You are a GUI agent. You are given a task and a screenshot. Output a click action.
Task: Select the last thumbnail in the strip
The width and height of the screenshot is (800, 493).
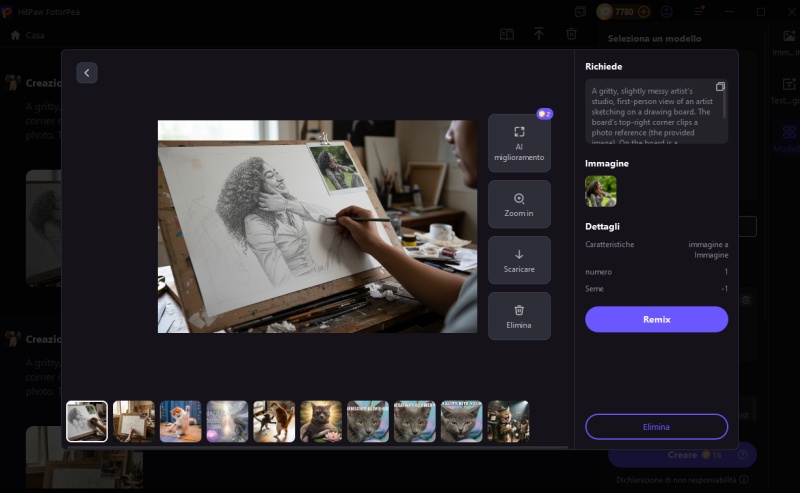click(x=507, y=421)
